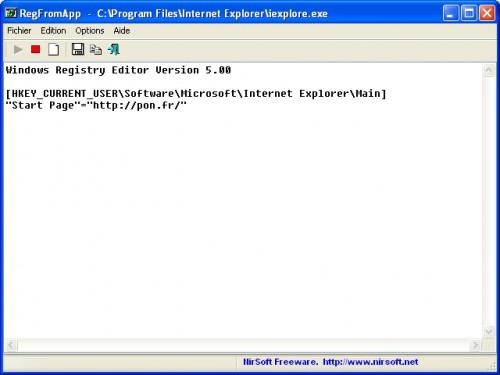This screenshot has width=500, height=375.
Task: Maximize the RegFromApp window
Action: click(x=469, y=13)
